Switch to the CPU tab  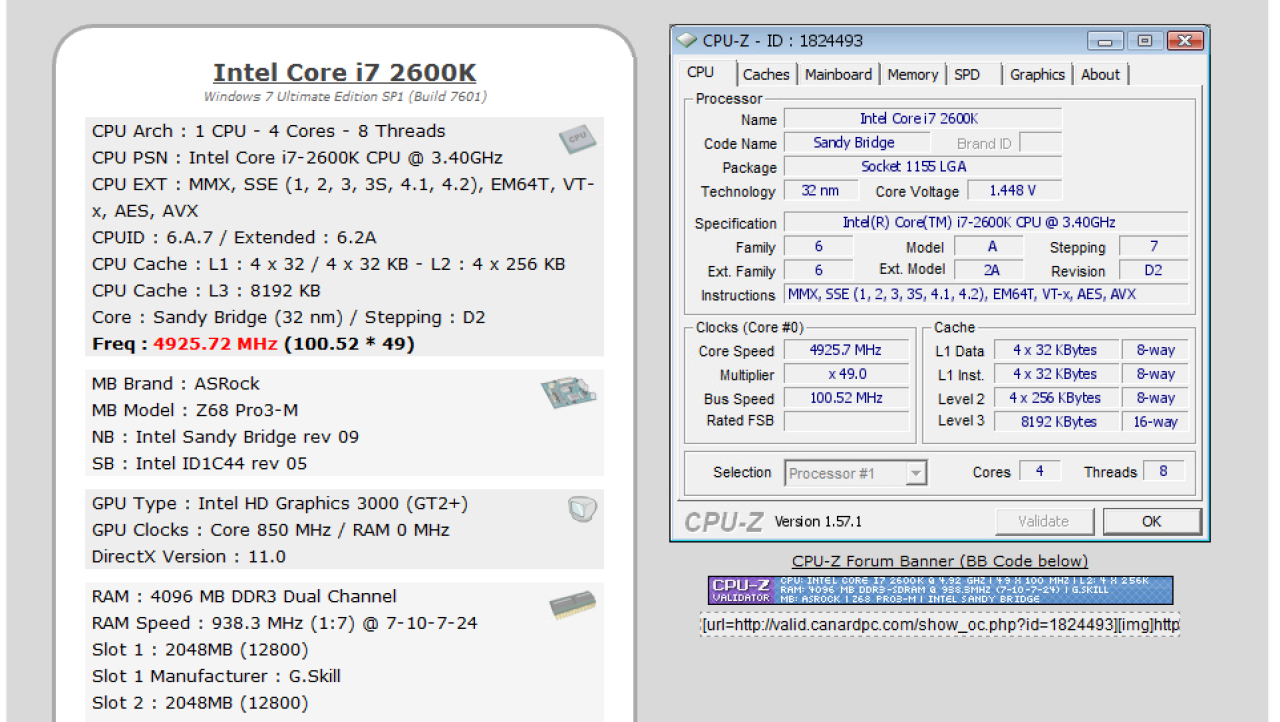(x=701, y=72)
